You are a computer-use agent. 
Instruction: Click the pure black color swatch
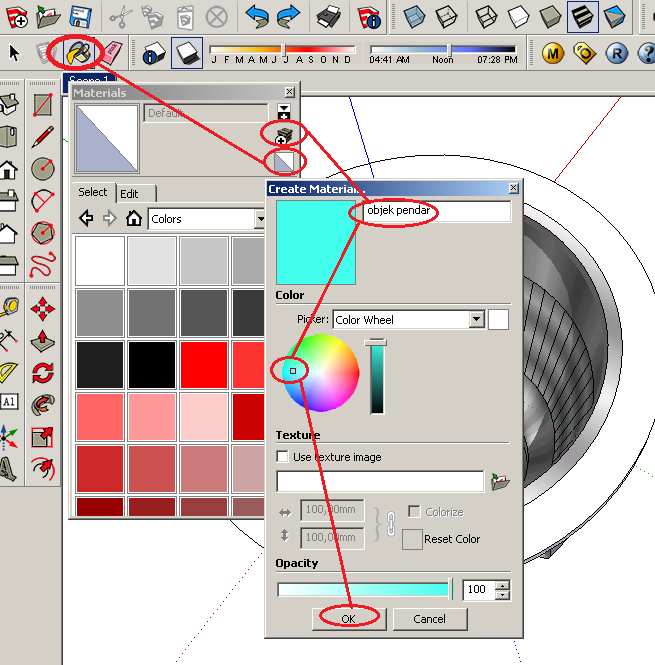152,365
